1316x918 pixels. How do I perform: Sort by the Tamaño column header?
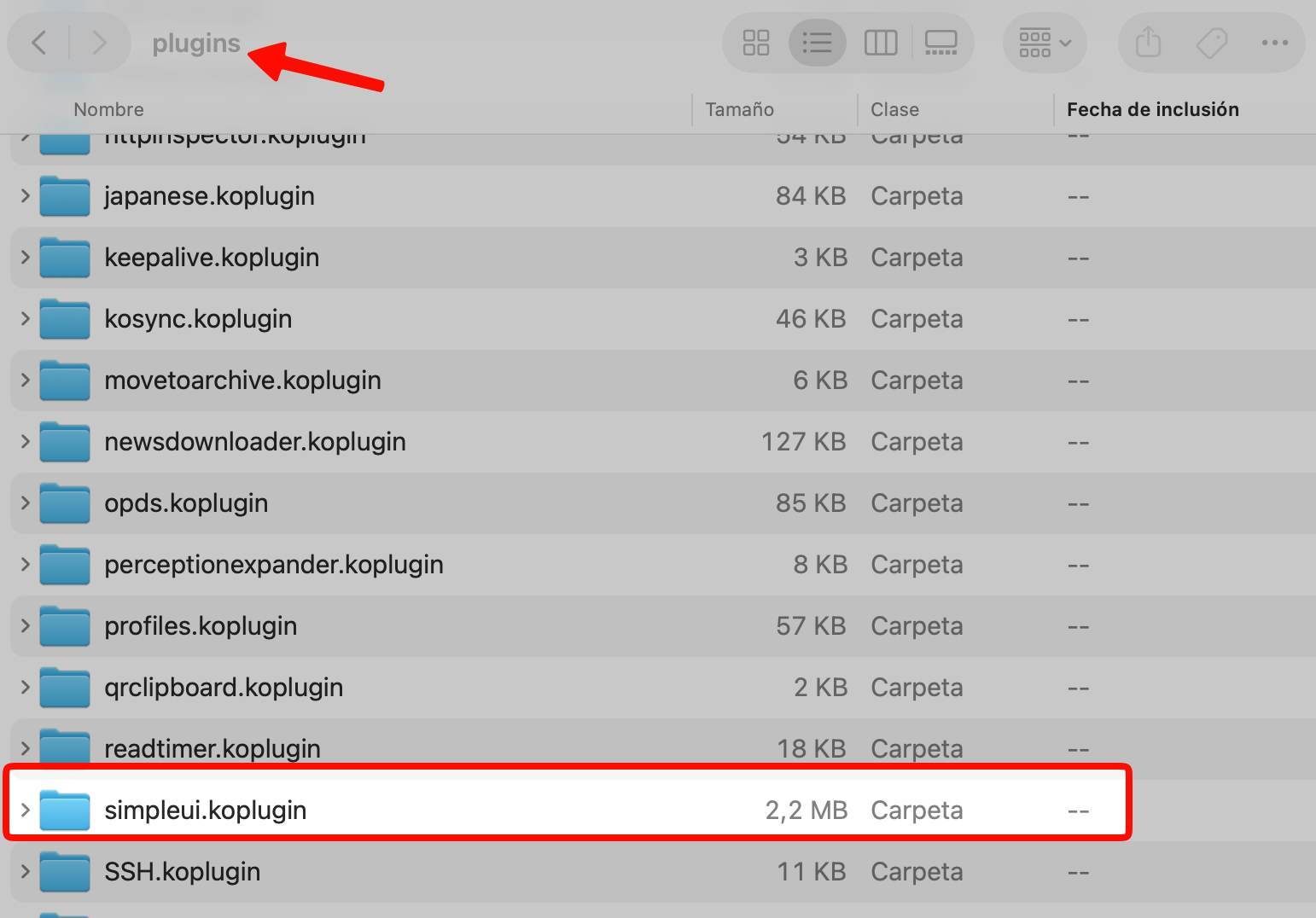coord(739,109)
